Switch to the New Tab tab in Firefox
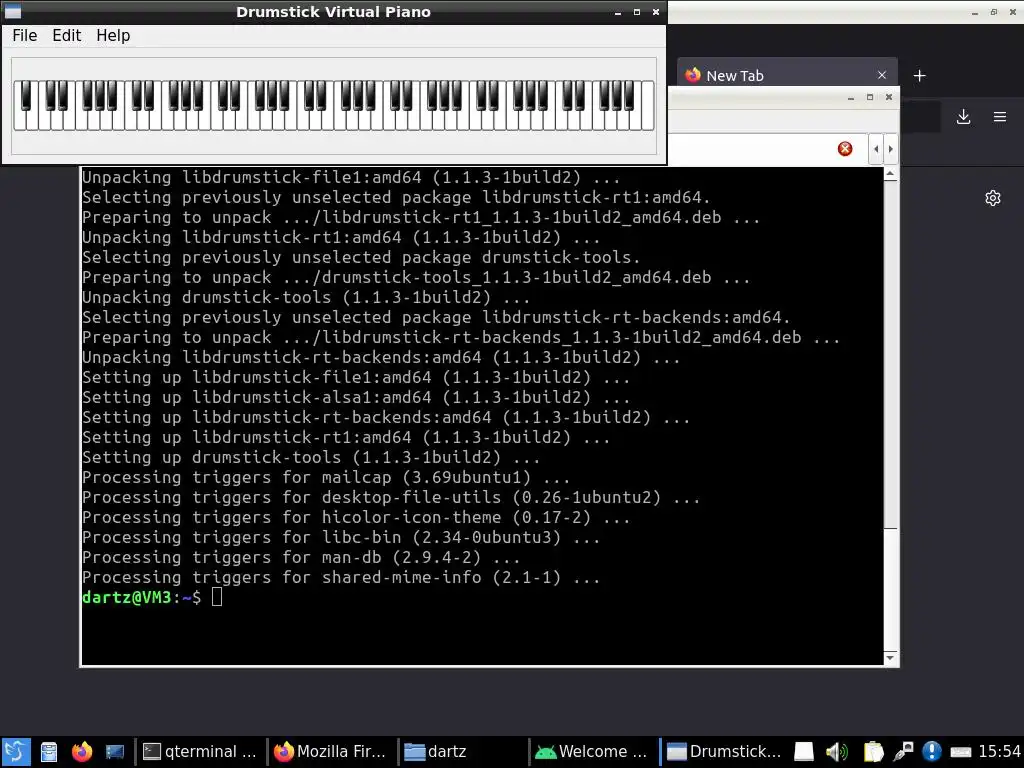The width and height of the screenshot is (1024, 768). [x=777, y=76]
